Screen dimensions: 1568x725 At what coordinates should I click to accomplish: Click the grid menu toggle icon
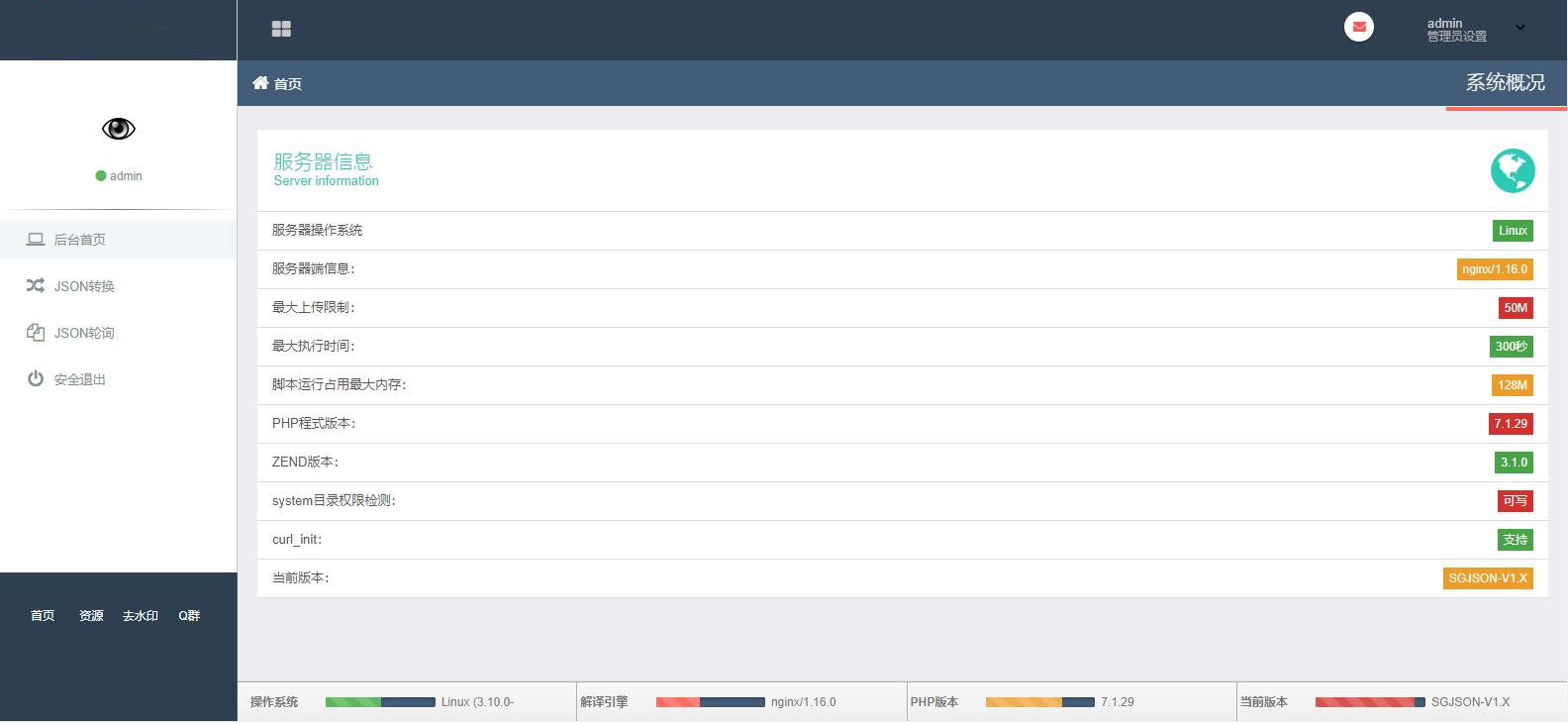281,29
